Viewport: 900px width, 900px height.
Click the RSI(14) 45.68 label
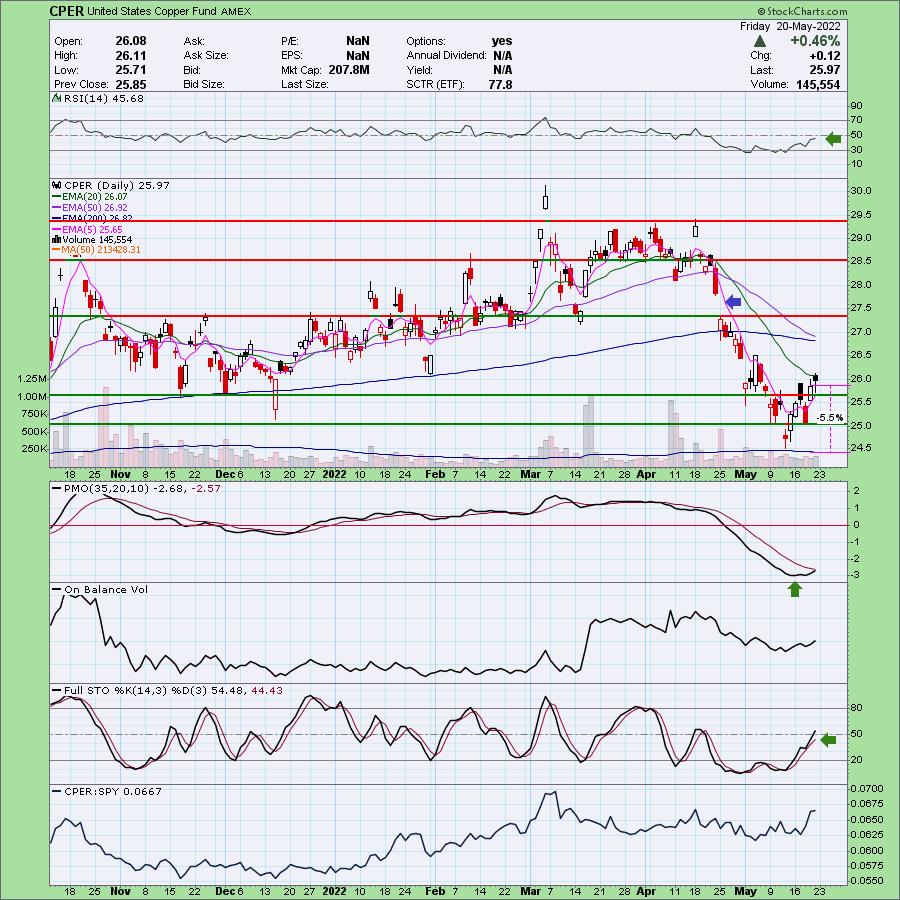103,98
